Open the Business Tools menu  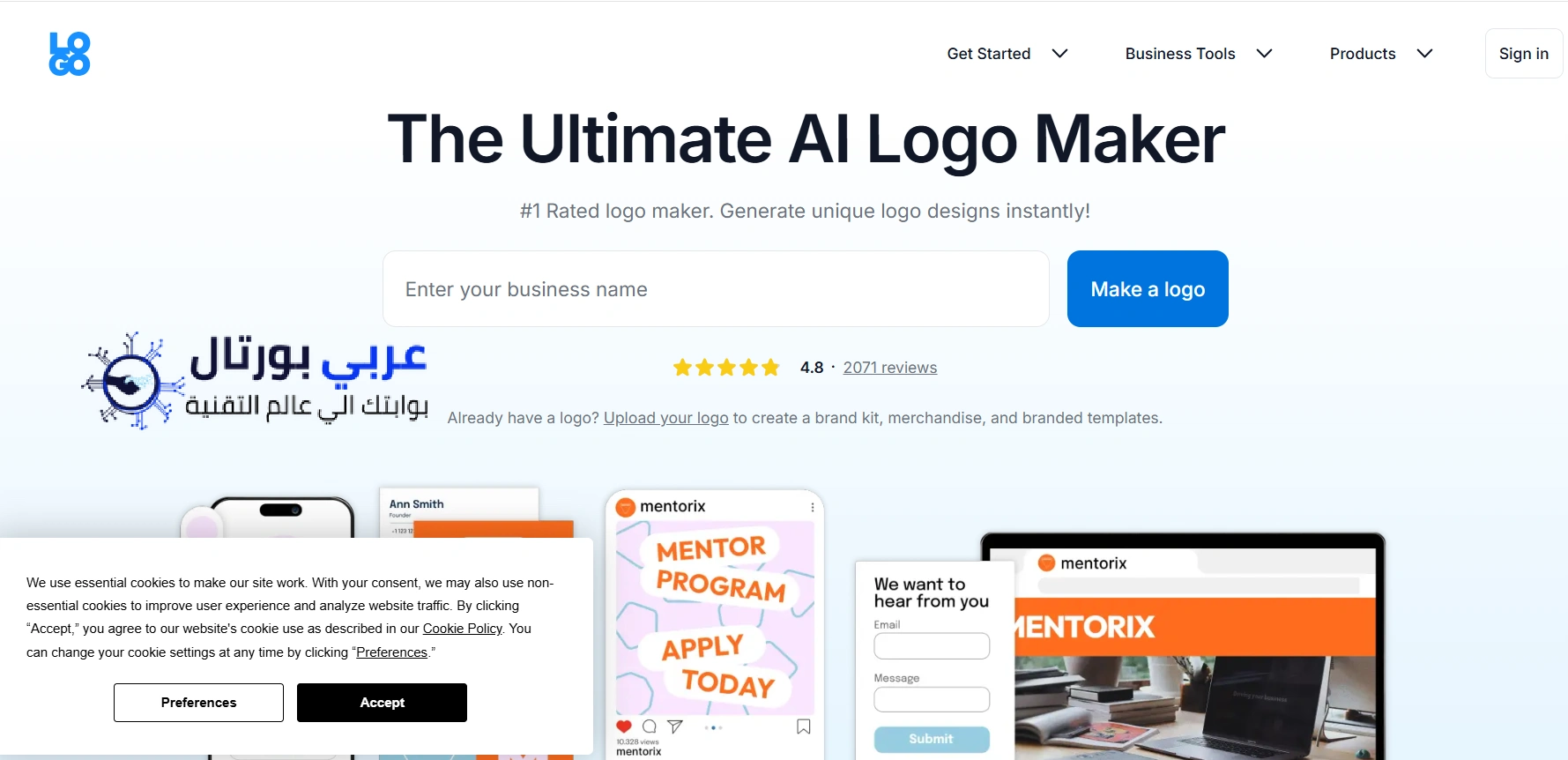(1180, 54)
